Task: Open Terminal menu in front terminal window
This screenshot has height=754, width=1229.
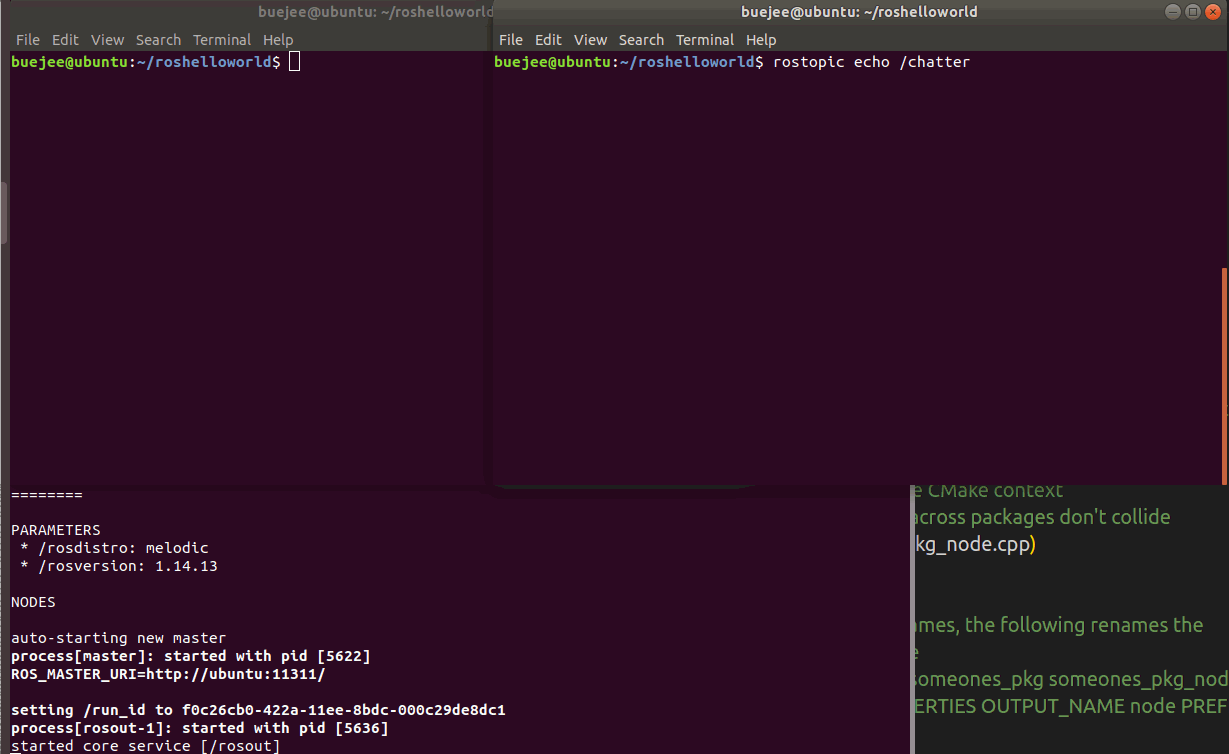Action: [705, 40]
